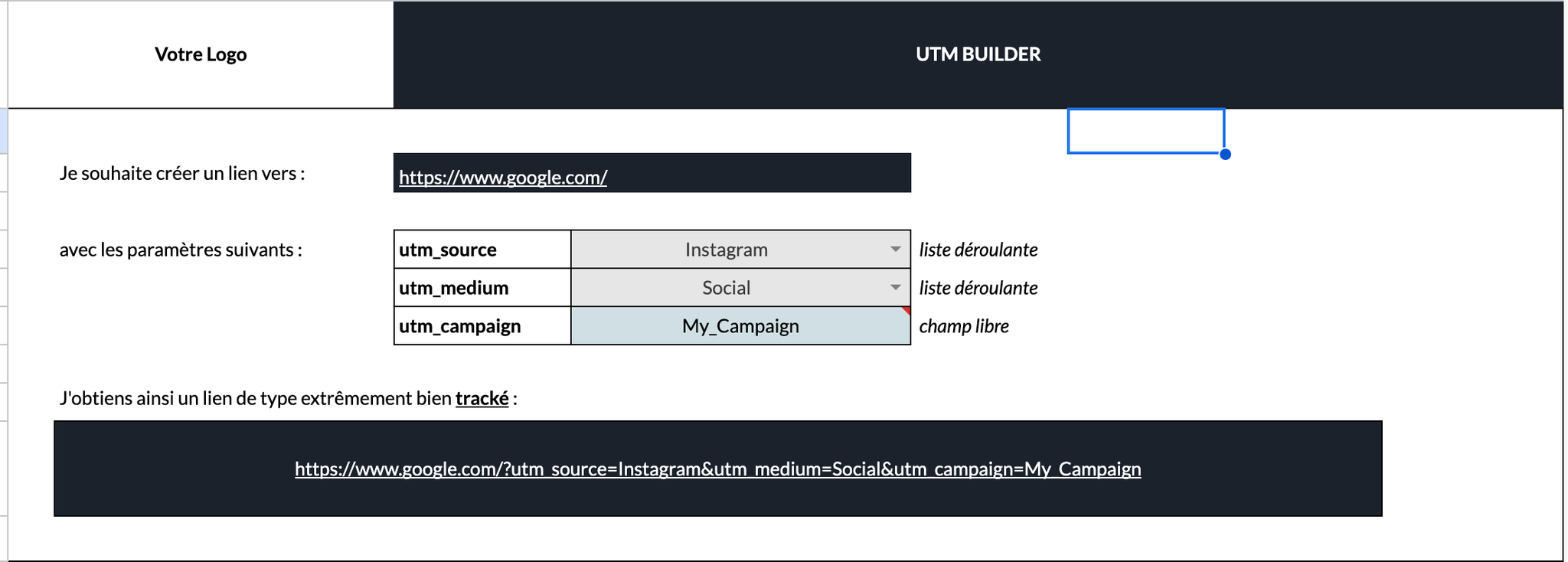1568x562 pixels.
Task: Click the blue fill handle dot
Action: point(1225,154)
